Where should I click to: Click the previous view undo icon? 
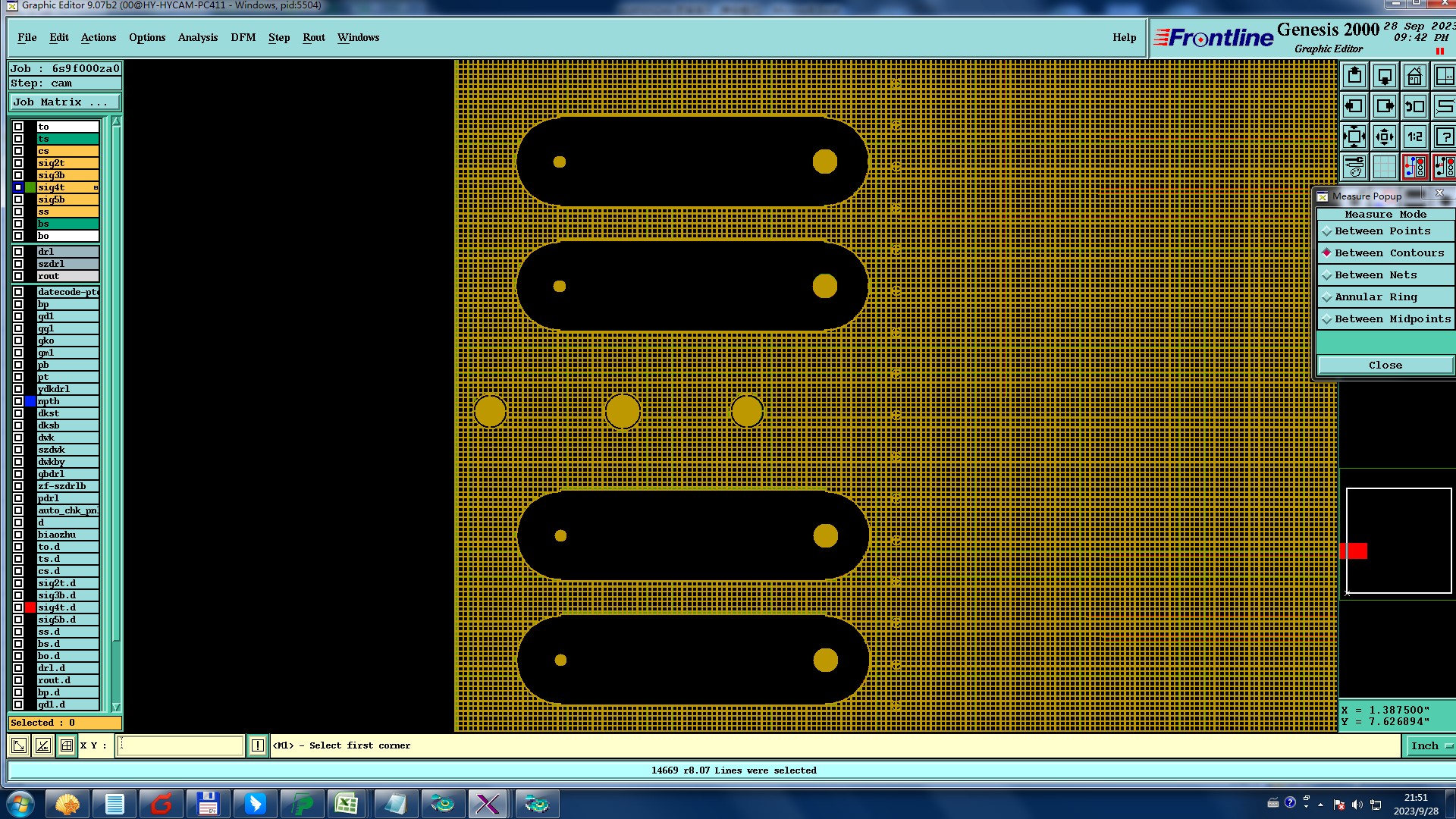pyautogui.click(x=1414, y=107)
